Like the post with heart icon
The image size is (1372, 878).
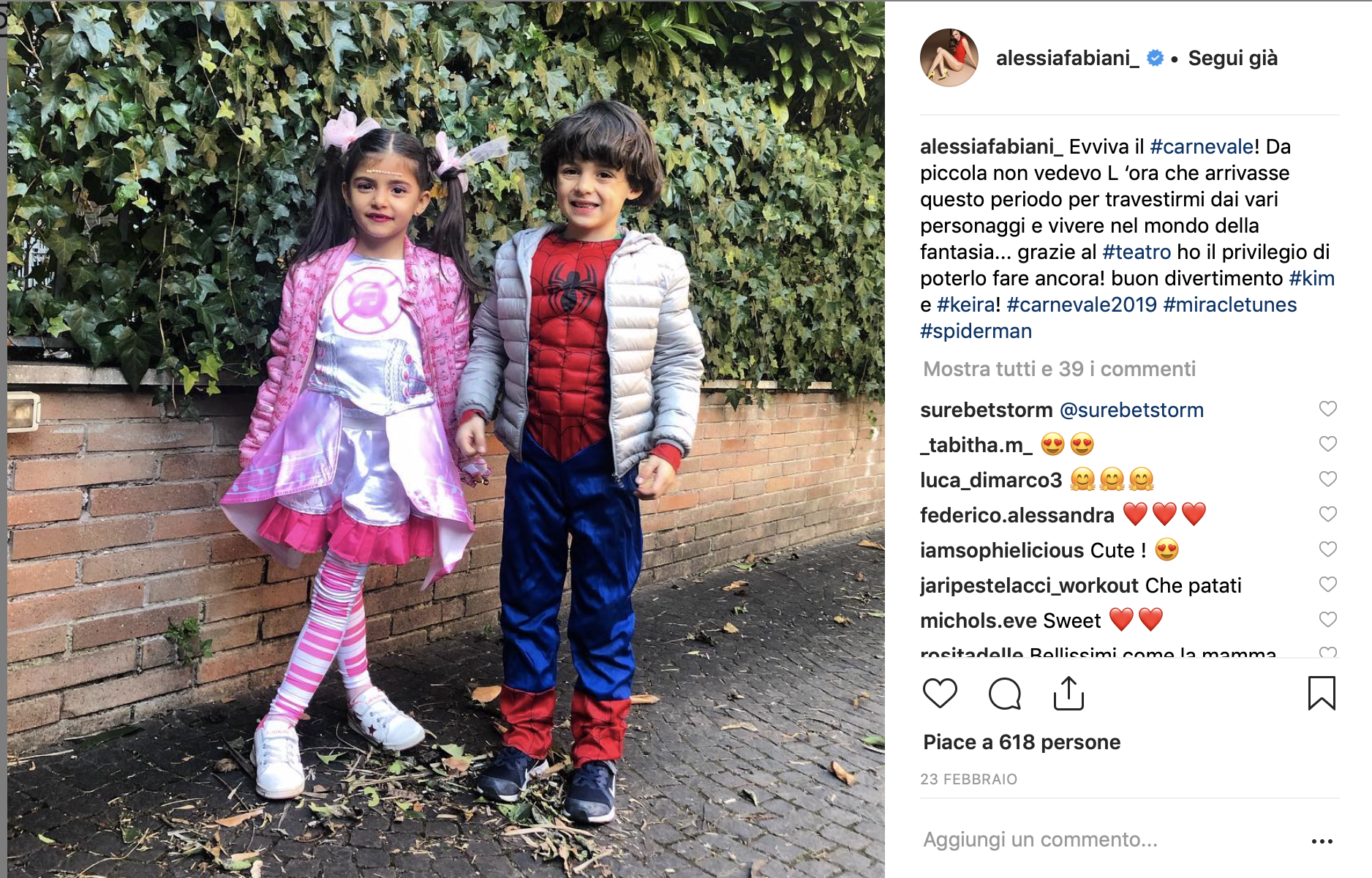pyautogui.click(x=940, y=693)
